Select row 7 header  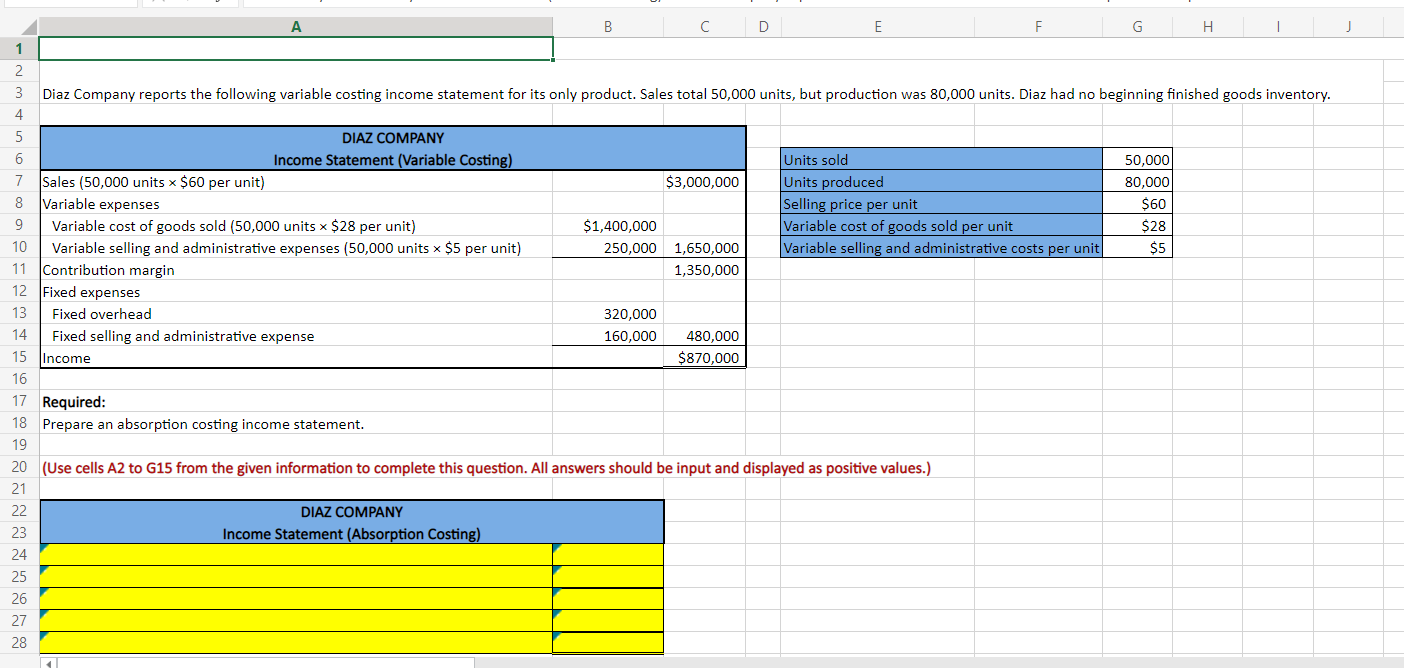(x=19, y=182)
